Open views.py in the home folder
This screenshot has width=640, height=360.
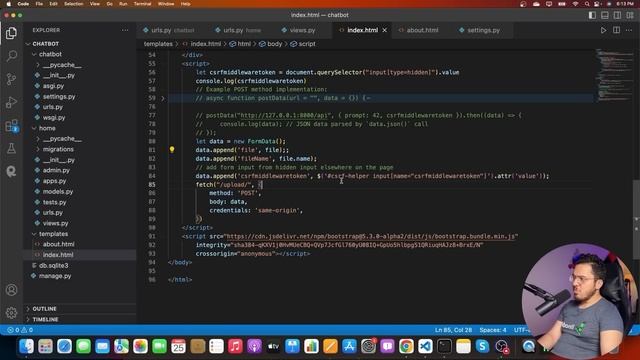tap(56, 223)
